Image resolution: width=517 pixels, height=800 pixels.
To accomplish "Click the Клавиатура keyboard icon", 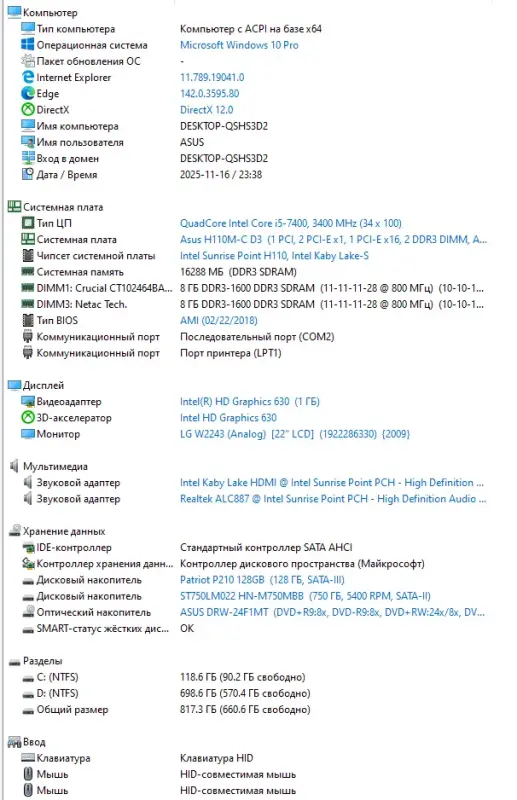I will coord(28,758).
